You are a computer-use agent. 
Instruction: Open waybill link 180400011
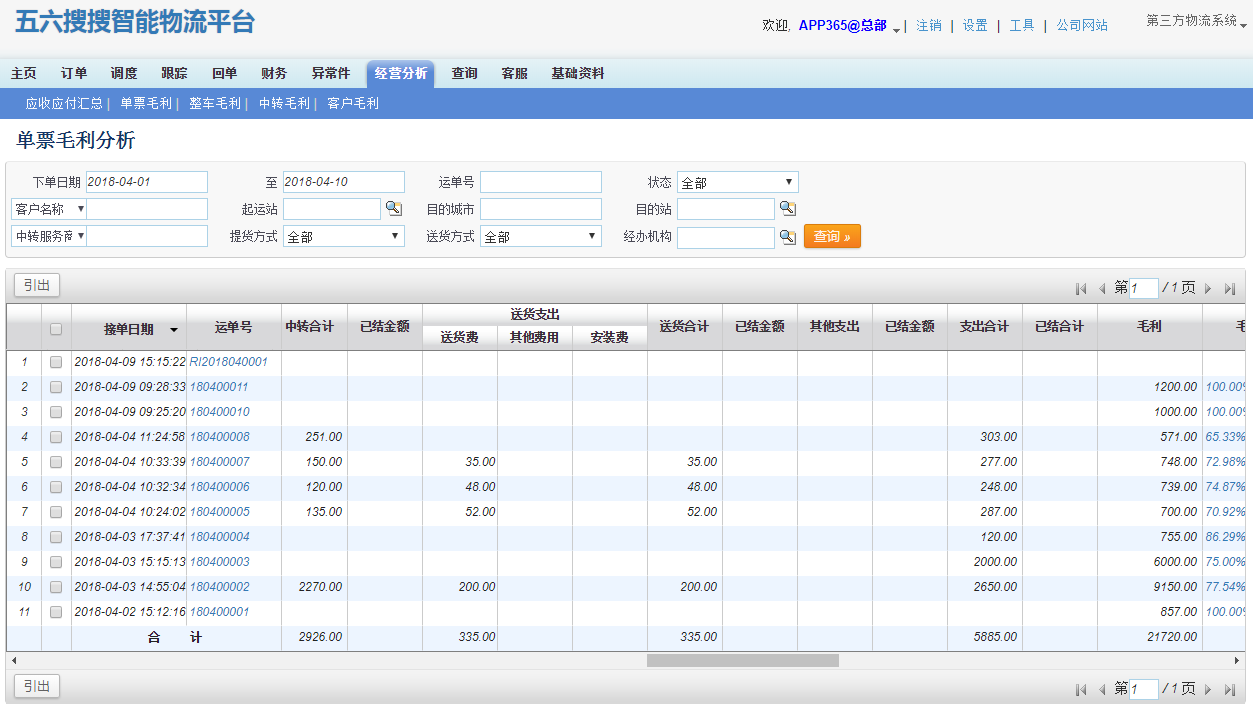pos(219,387)
